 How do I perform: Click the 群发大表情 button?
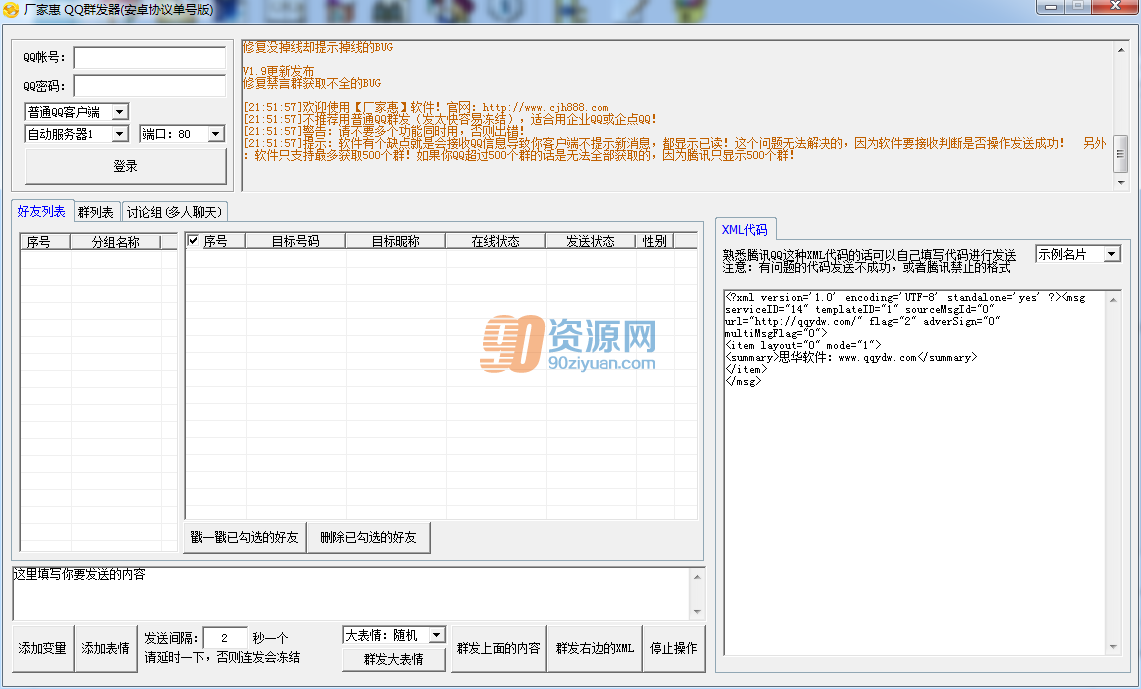394,659
